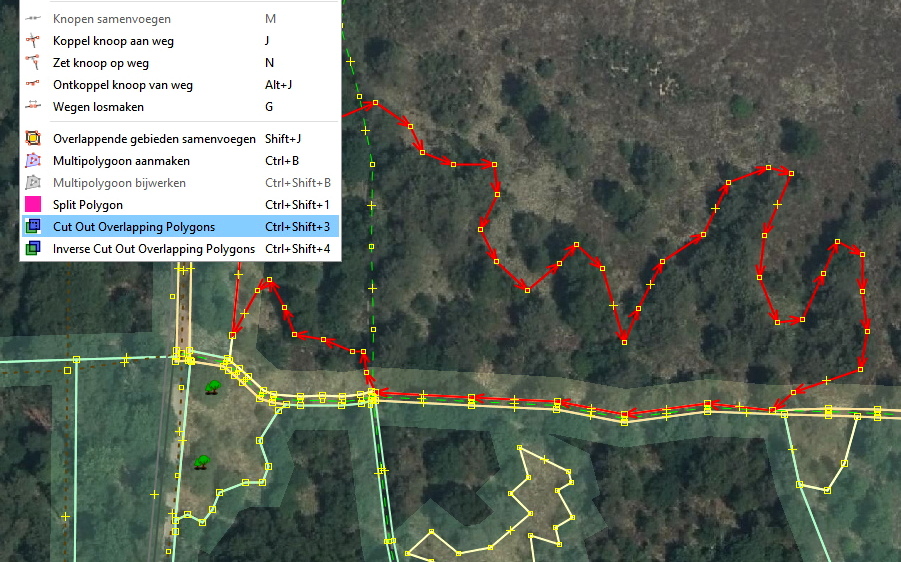Click the Multipolygoon aanmaken icon

click(x=33, y=160)
